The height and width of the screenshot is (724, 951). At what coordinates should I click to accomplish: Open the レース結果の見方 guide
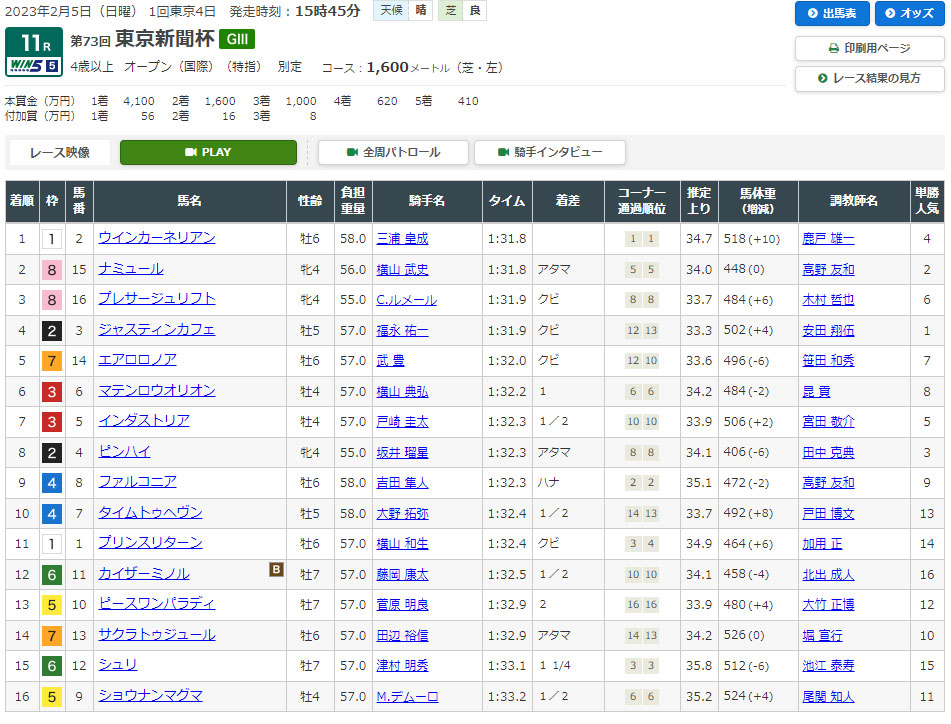coord(869,78)
